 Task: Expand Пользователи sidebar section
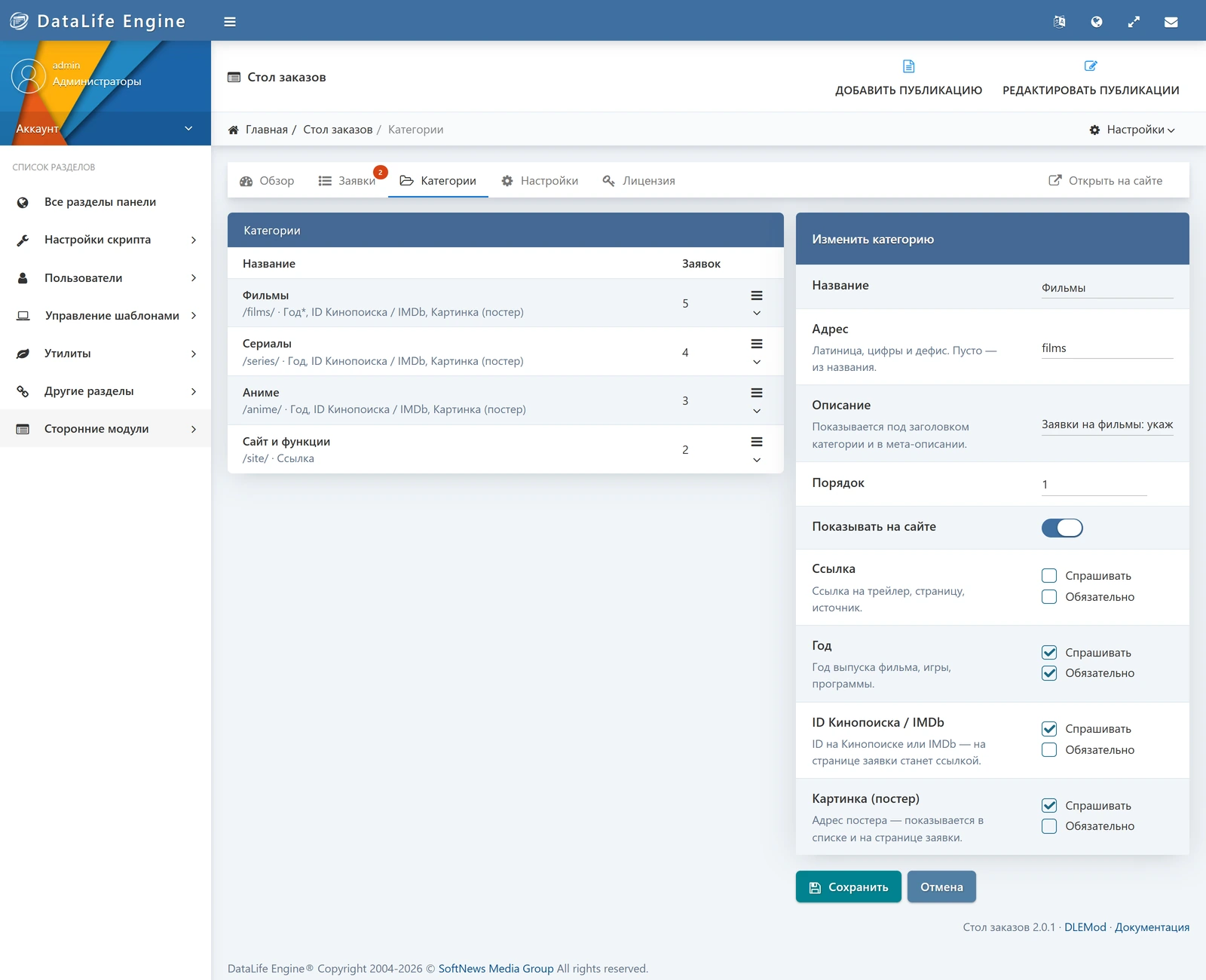(106, 278)
